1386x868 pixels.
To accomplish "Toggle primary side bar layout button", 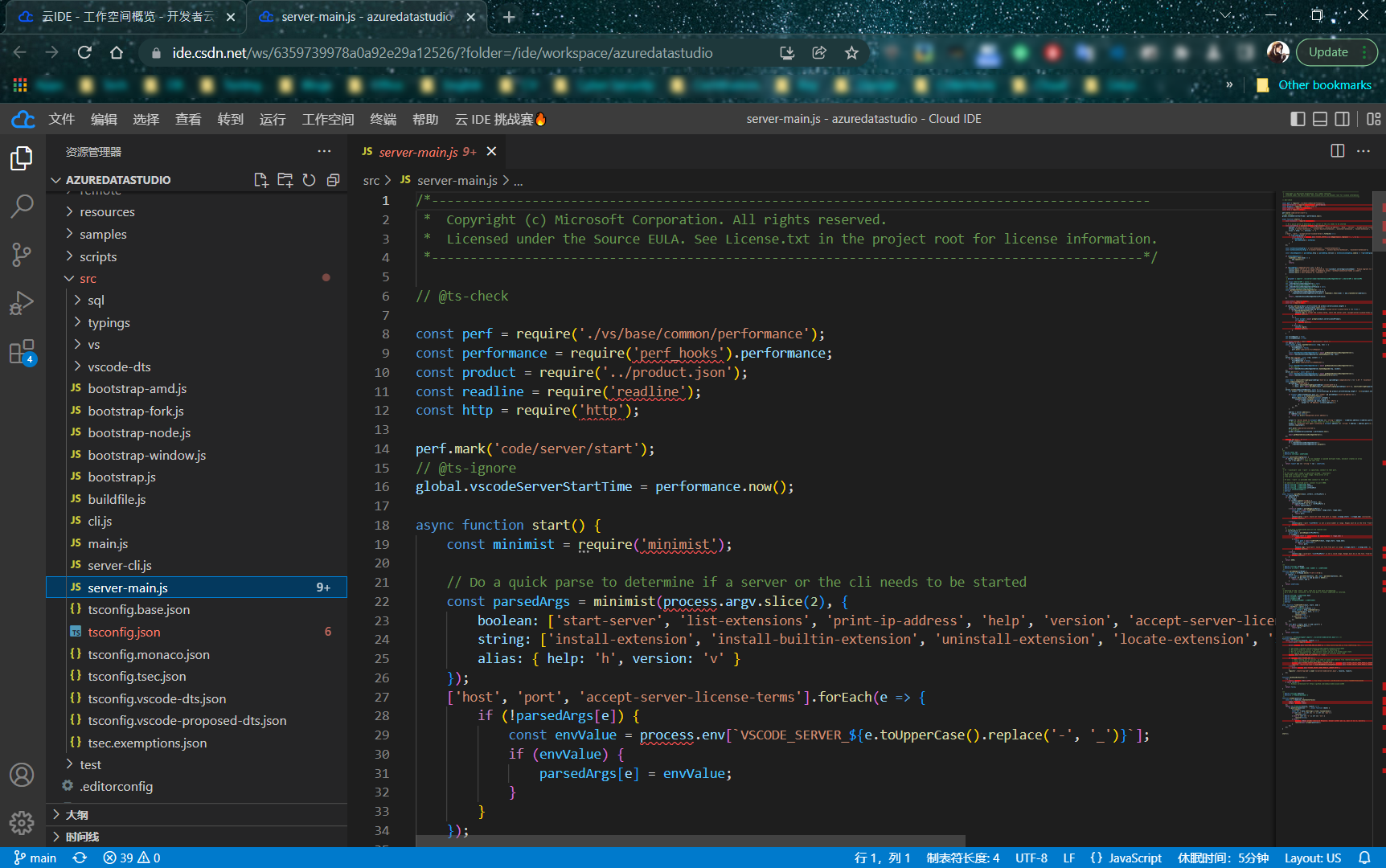I will [1298, 119].
